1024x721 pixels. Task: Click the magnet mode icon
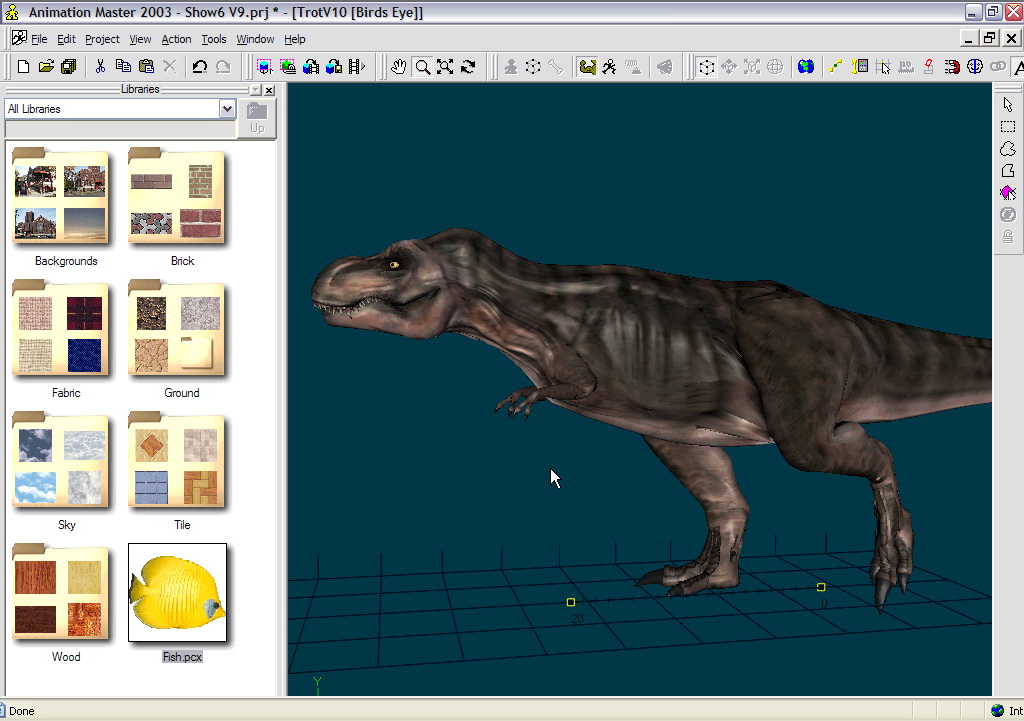pyautogui.click(x=951, y=67)
